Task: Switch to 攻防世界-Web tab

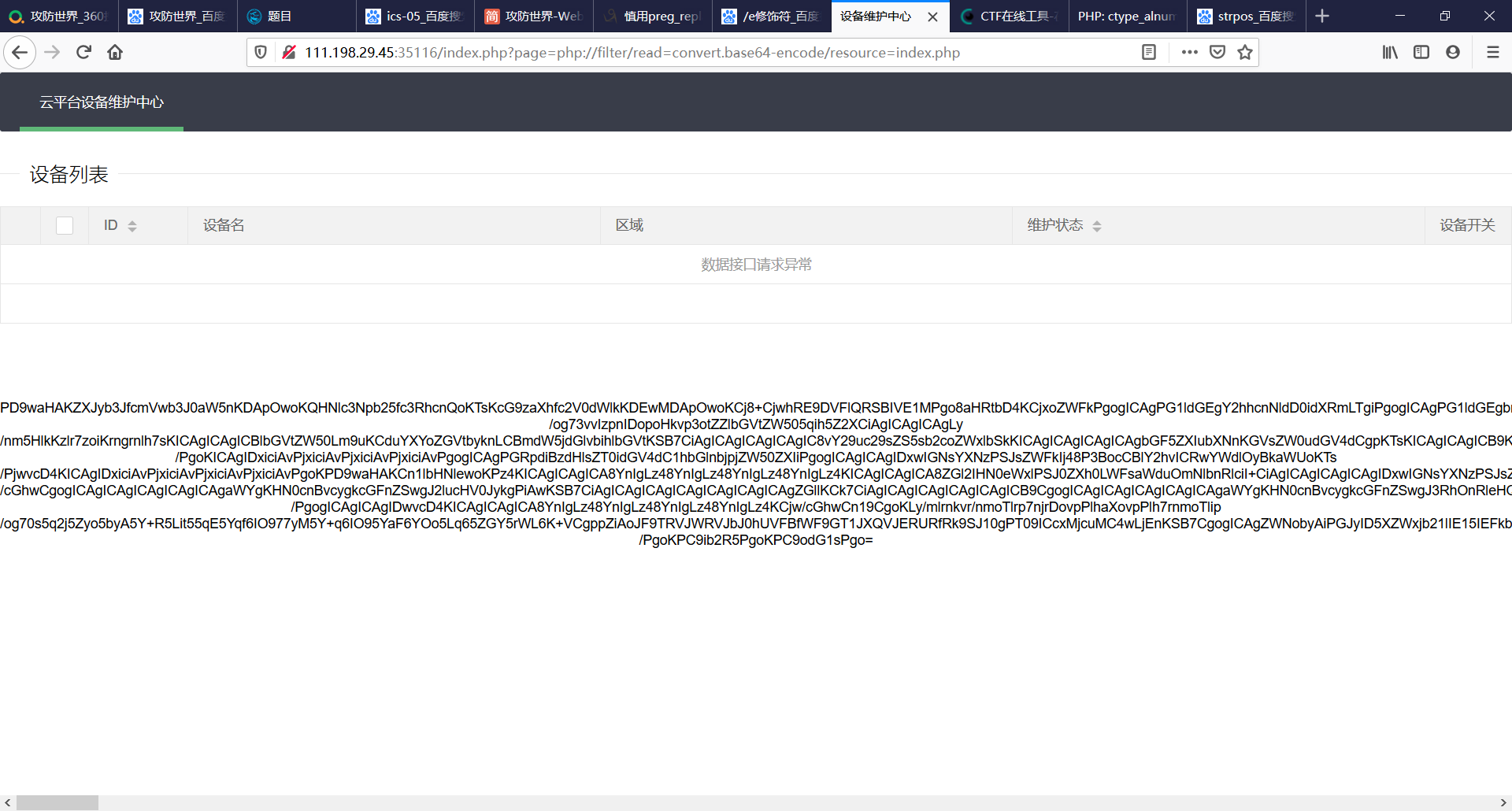Action: click(x=535, y=16)
